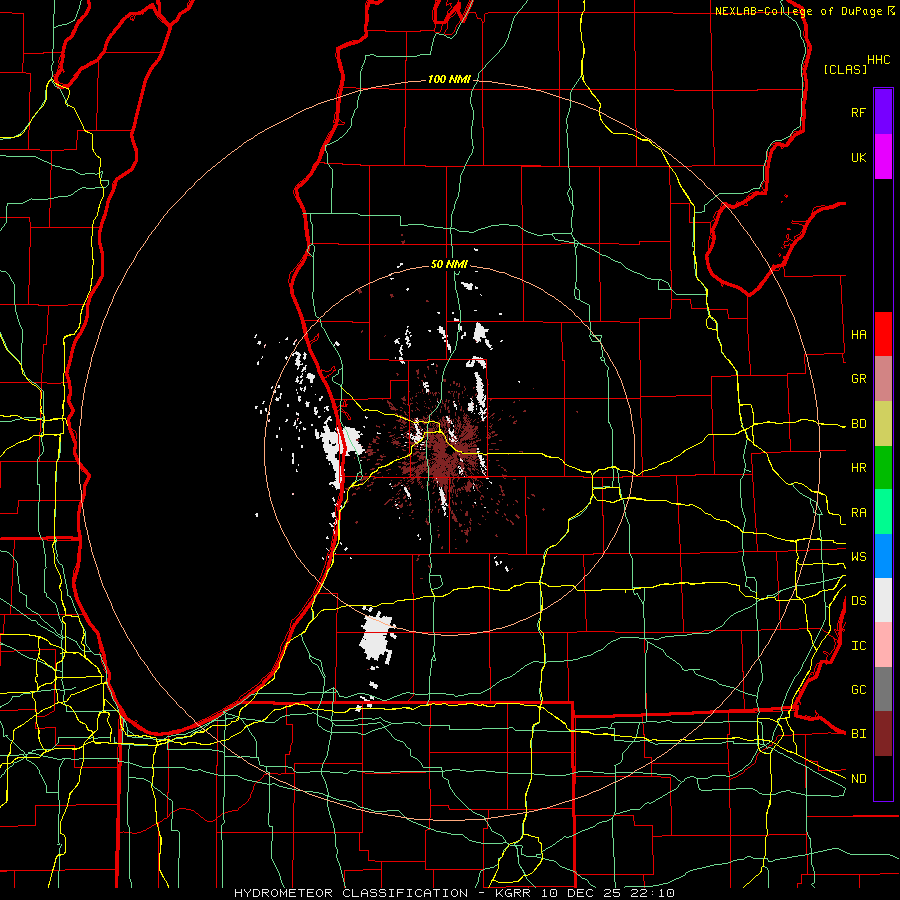Click the UK magenta legend swatch
This screenshot has height=900, width=900.
pos(883,157)
